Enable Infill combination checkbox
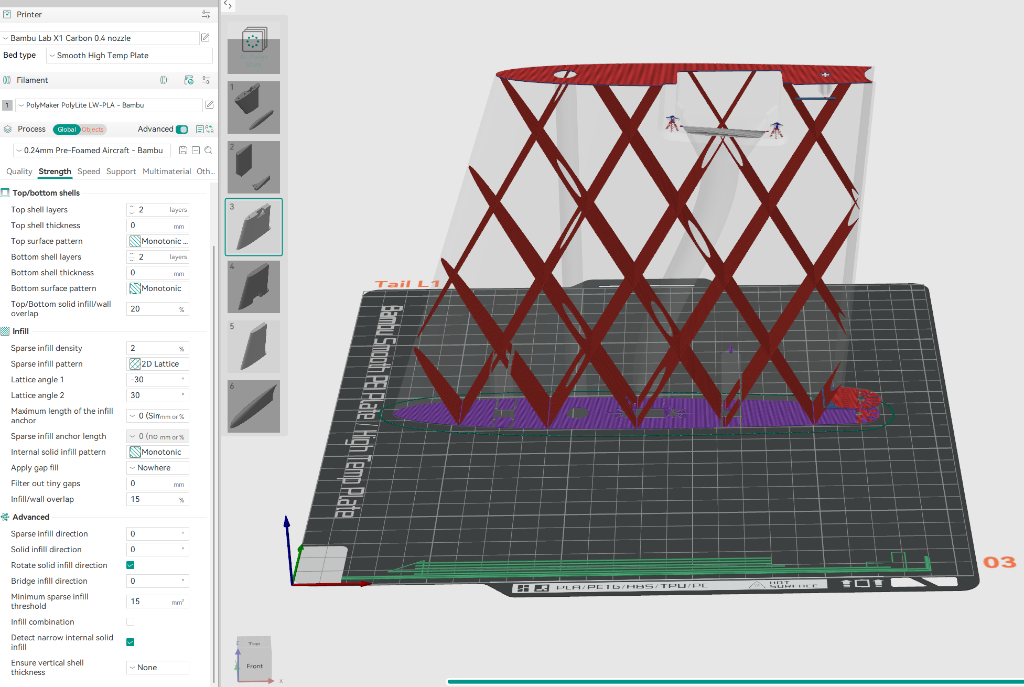The image size is (1024, 687). (x=130, y=621)
